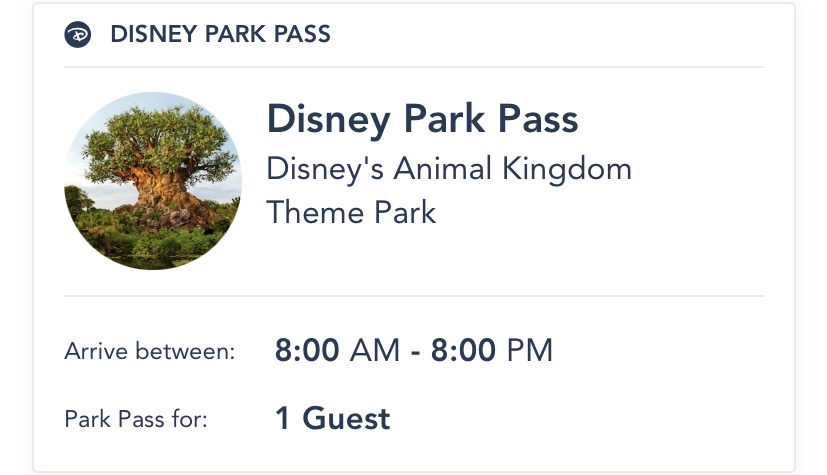Select the 8:00 PM end time
This screenshot has height=475, width=827.
pyautogui.click(x=491, y=351)
